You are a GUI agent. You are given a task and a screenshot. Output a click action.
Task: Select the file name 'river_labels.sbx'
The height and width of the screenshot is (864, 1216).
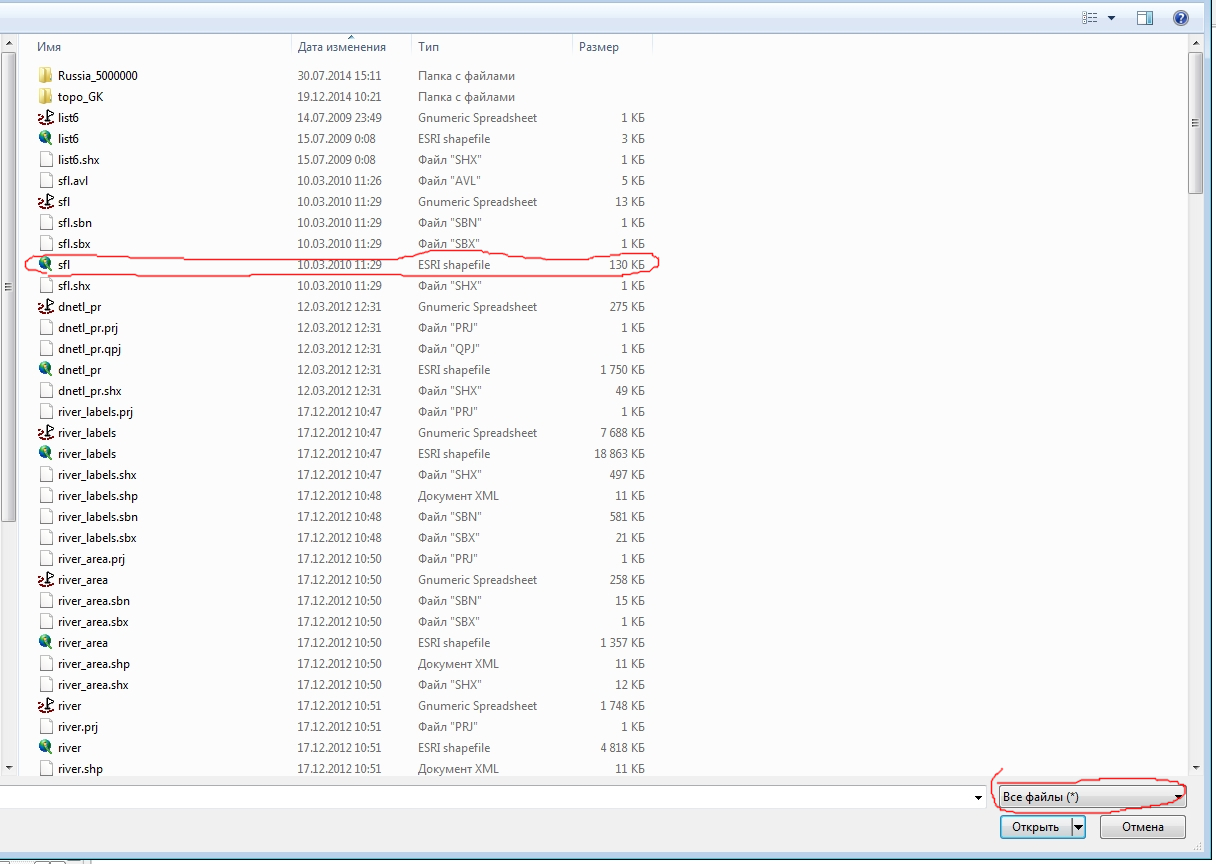click(x=97, y=538)
